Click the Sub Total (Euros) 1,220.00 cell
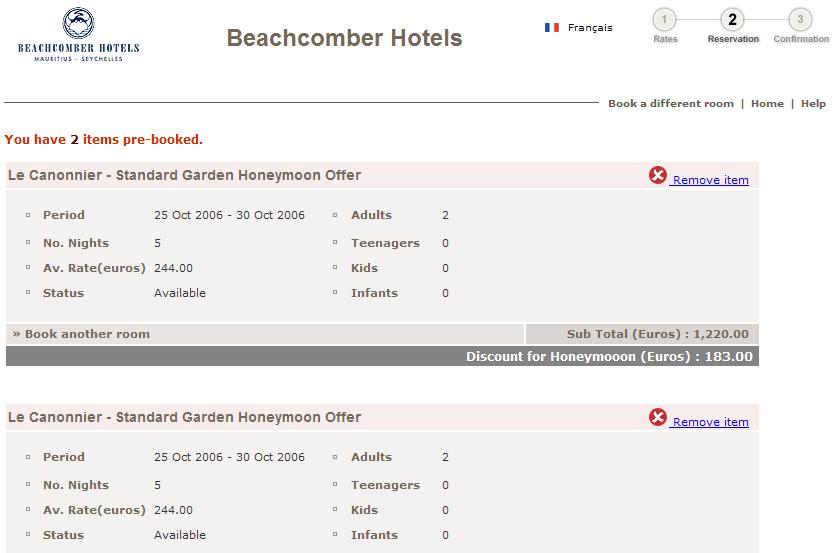This screenshot has height=553, width=839. (x=642, y=334)
